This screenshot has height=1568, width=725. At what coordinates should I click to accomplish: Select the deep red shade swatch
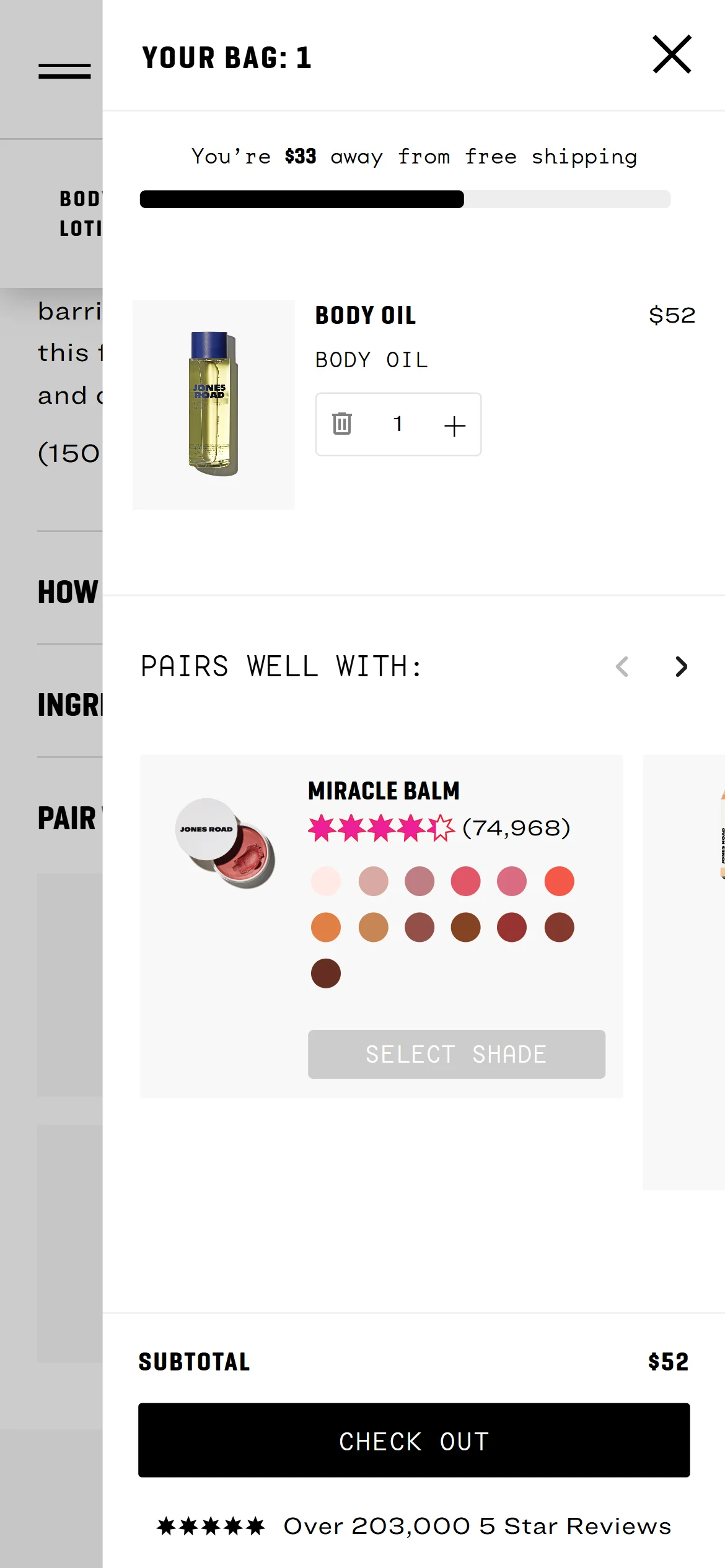coord(512,928)
